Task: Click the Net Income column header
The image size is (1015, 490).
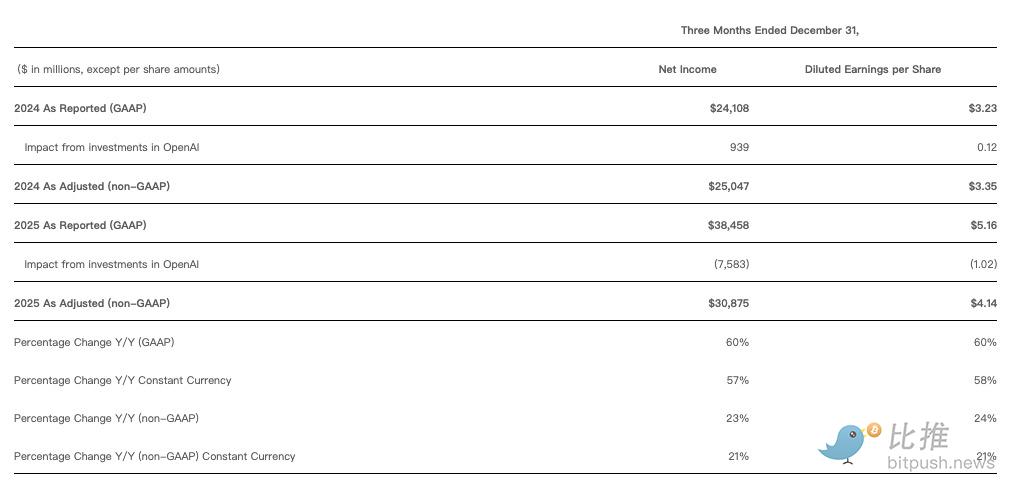Action: point(687,69)
